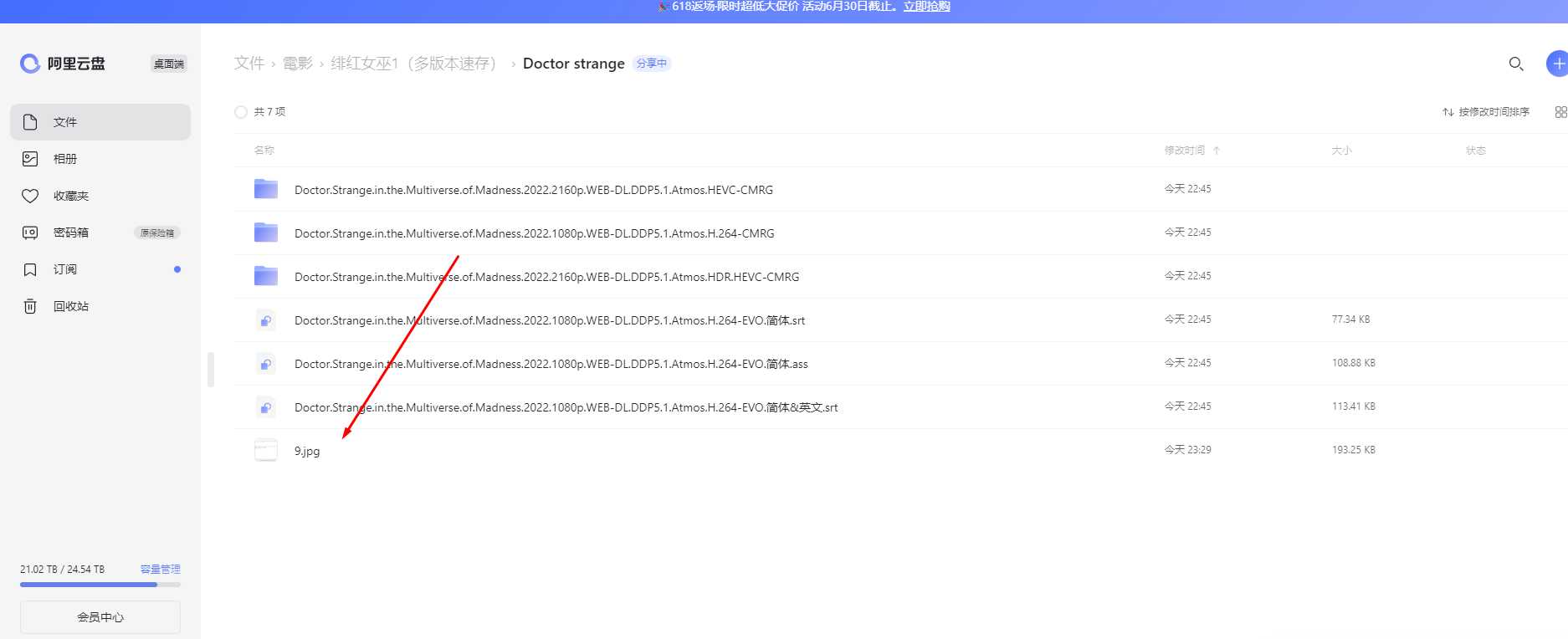Click the 桌面端 desktop client badge
This screenshot has height=639, width=1568.
pyautogui.click(x=169, y=64)
